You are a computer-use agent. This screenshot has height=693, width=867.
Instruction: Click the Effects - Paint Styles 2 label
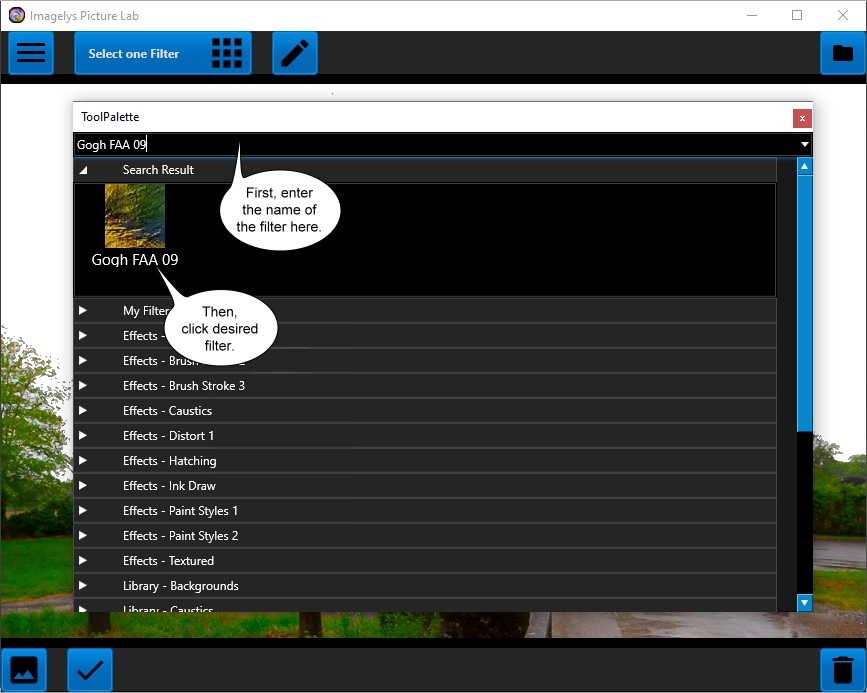(181, 535)
